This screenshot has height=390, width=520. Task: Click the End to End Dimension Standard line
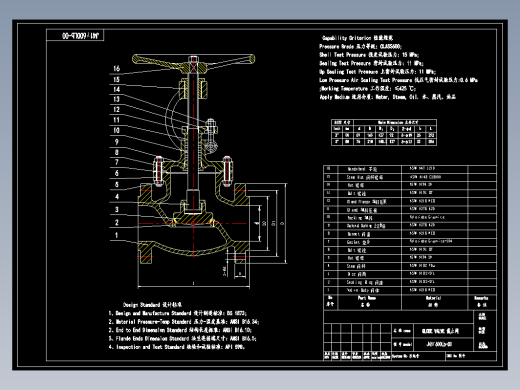[x=180, y=330]
